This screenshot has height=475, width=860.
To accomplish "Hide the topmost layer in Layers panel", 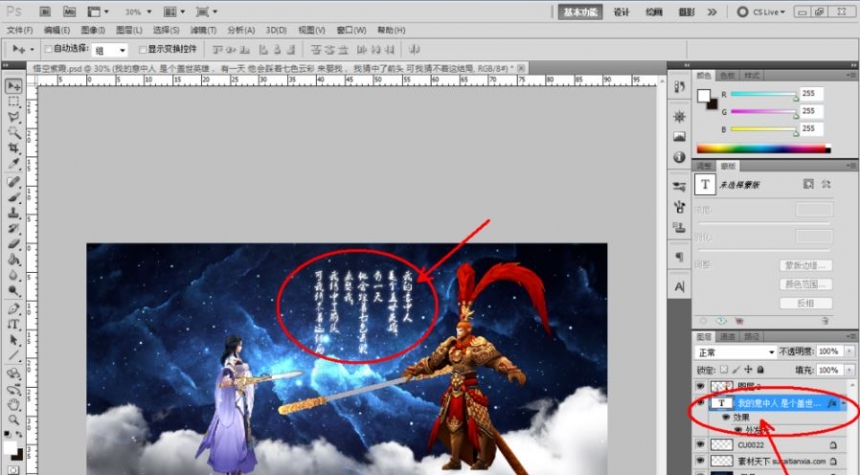I will [700, 386].
